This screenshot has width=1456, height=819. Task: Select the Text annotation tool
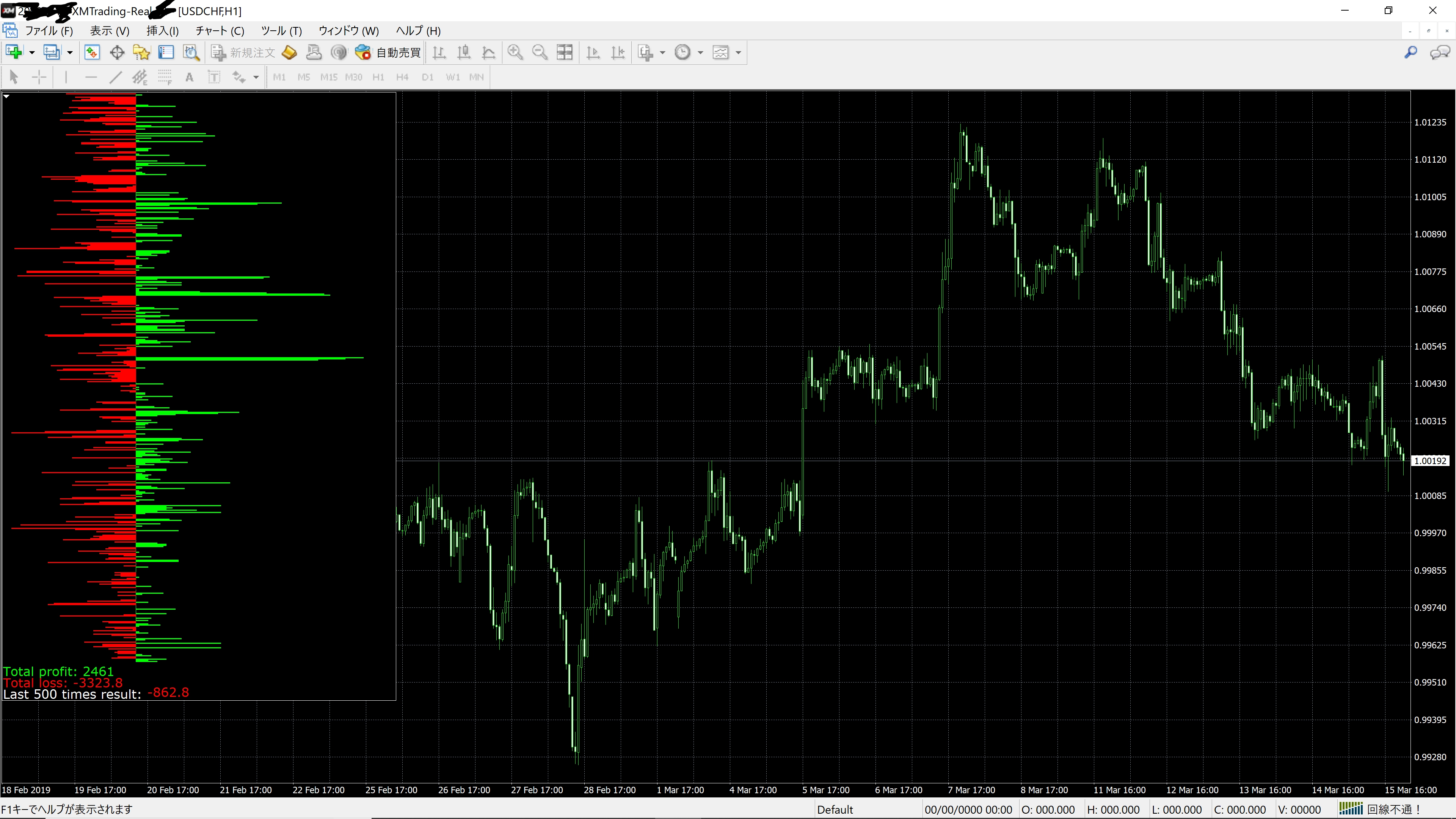click(x=189, y=77)
